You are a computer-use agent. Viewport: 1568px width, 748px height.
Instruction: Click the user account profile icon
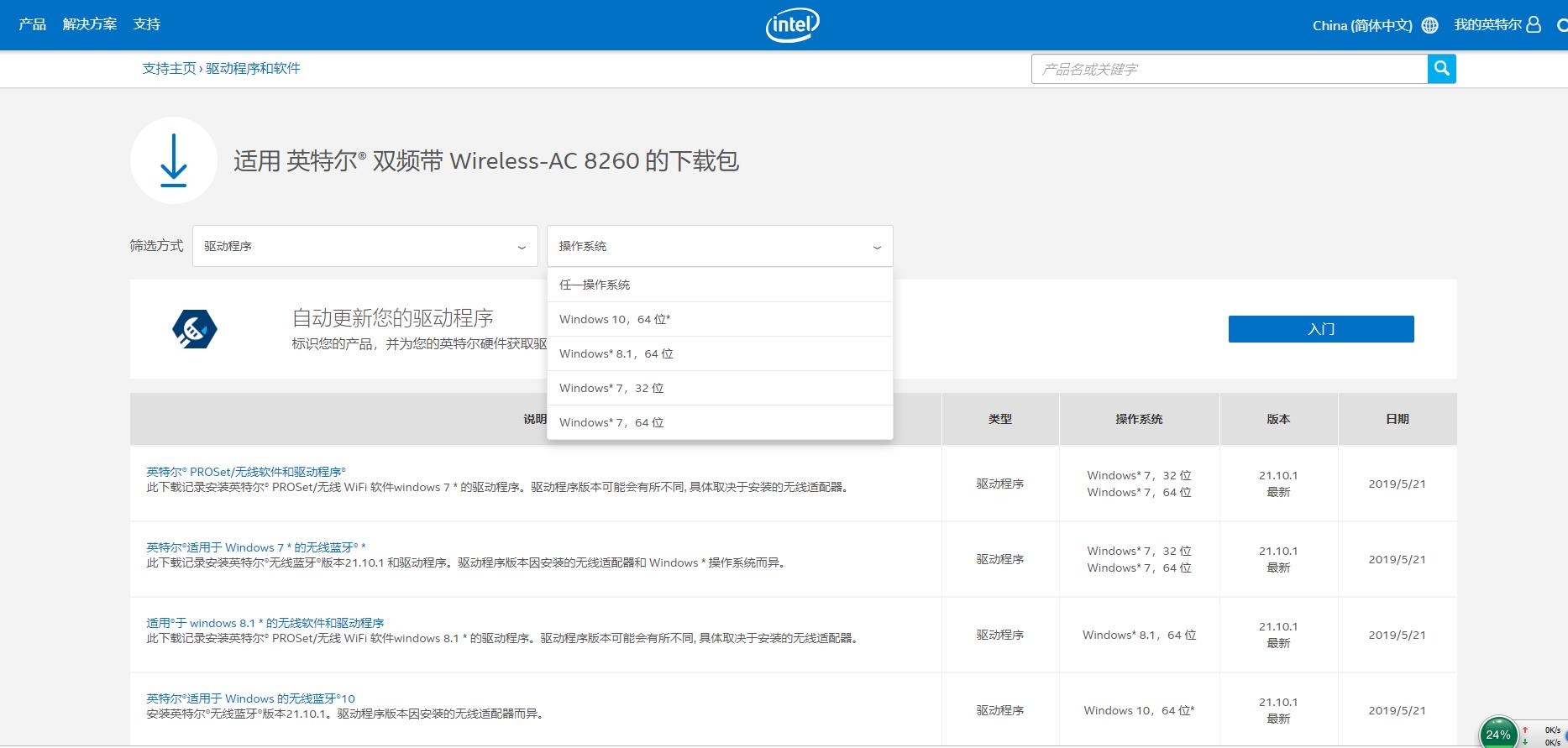click(1534, 24)
